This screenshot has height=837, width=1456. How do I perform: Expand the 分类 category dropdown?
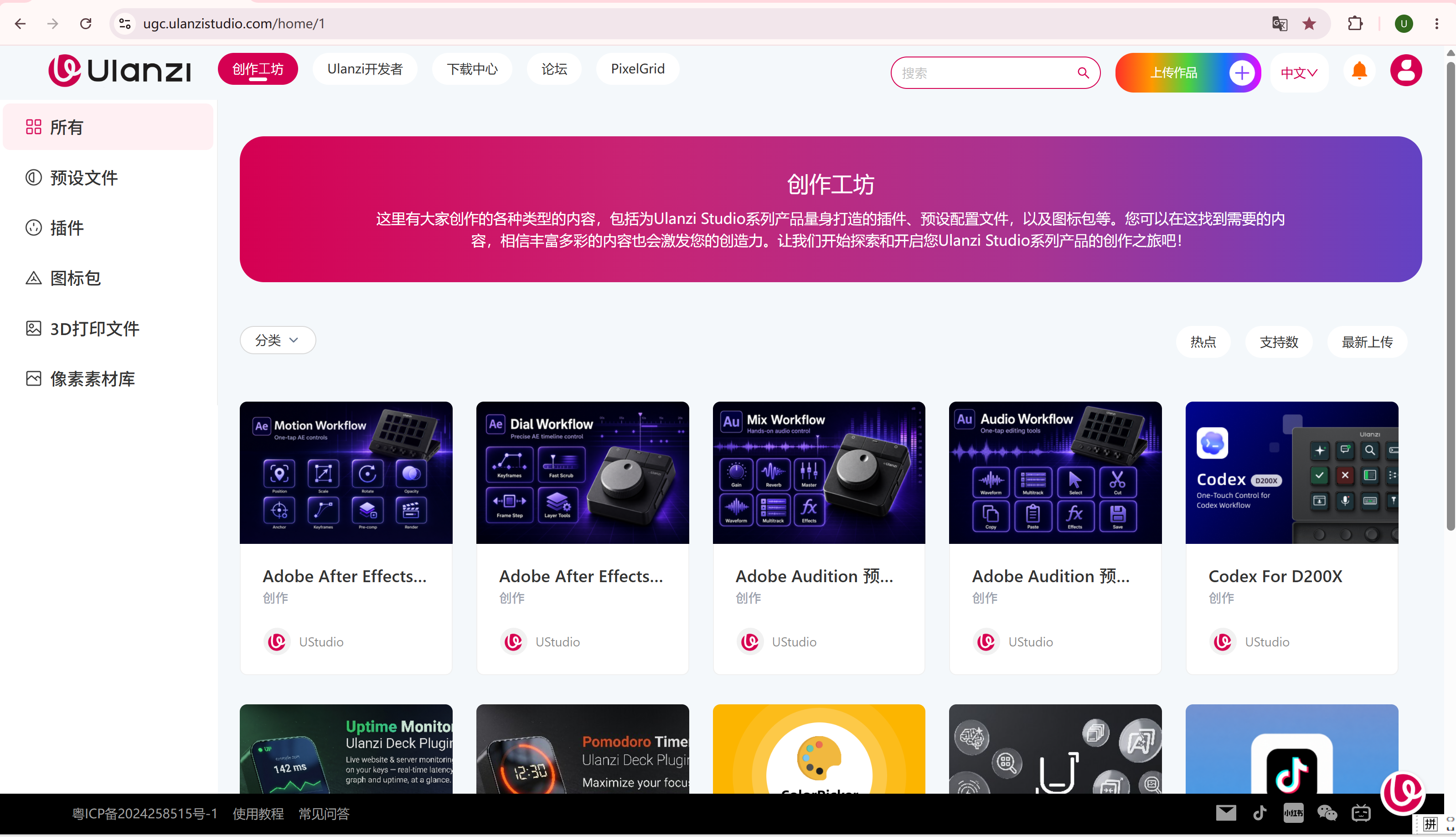click(x=278, y=341)
